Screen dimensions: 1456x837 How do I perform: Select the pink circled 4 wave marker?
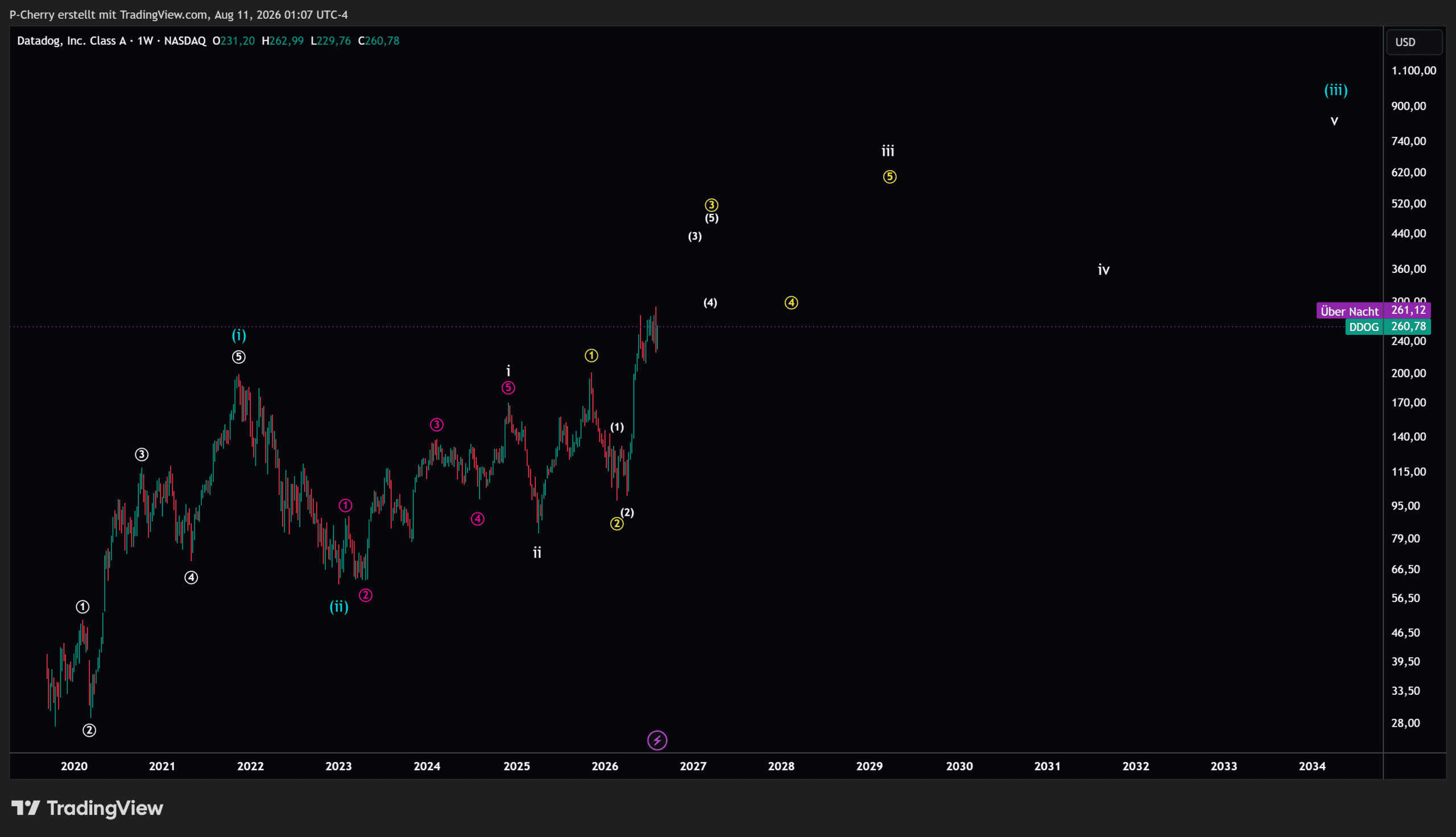click(478, 519)
